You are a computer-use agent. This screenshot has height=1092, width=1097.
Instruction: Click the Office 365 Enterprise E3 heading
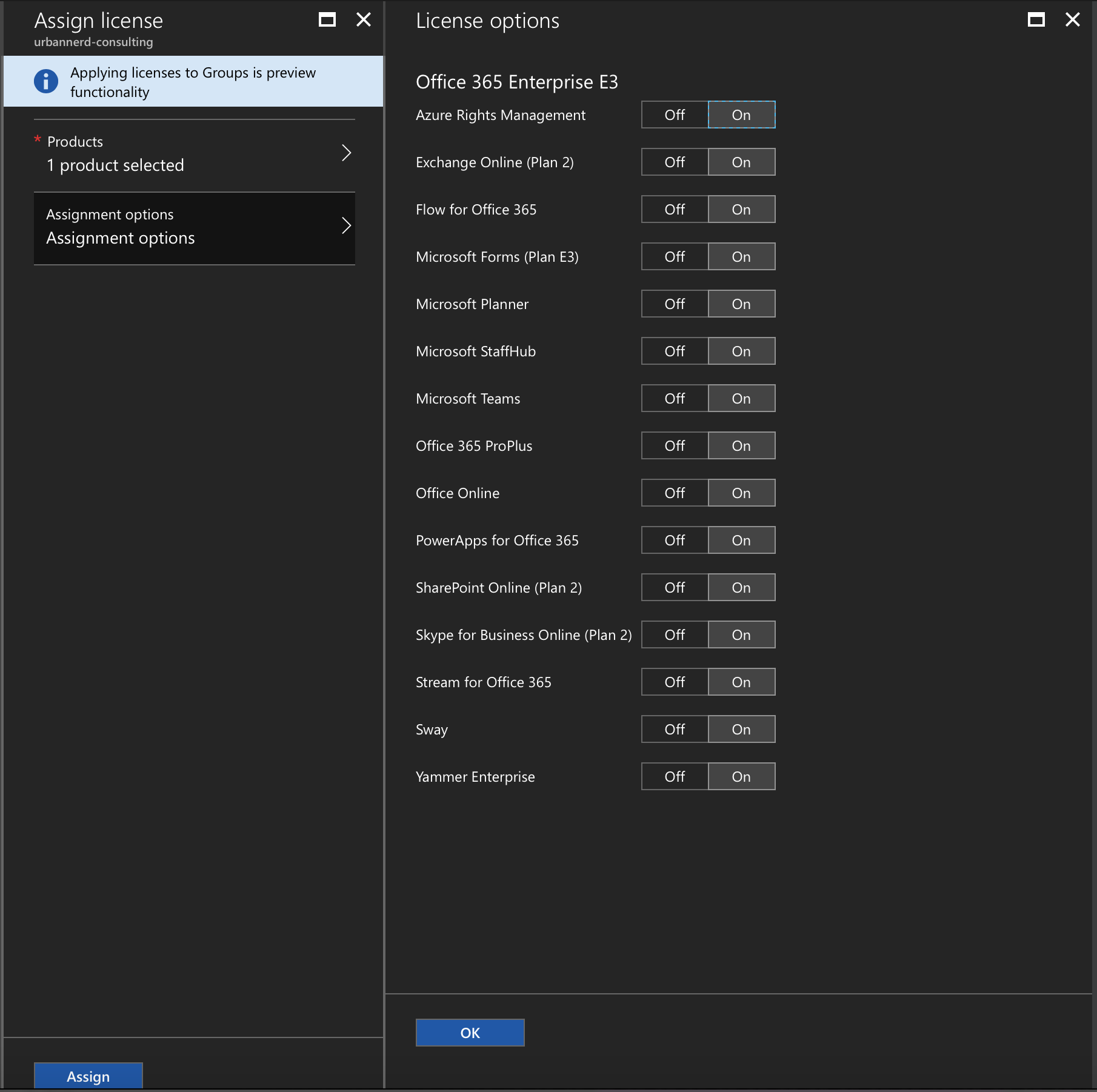point(517,82)
